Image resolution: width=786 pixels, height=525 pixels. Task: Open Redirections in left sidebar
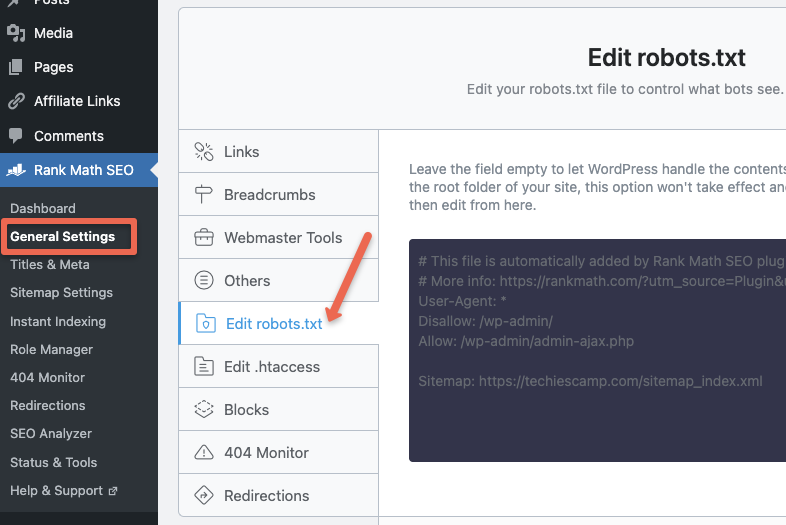(48, 405)
